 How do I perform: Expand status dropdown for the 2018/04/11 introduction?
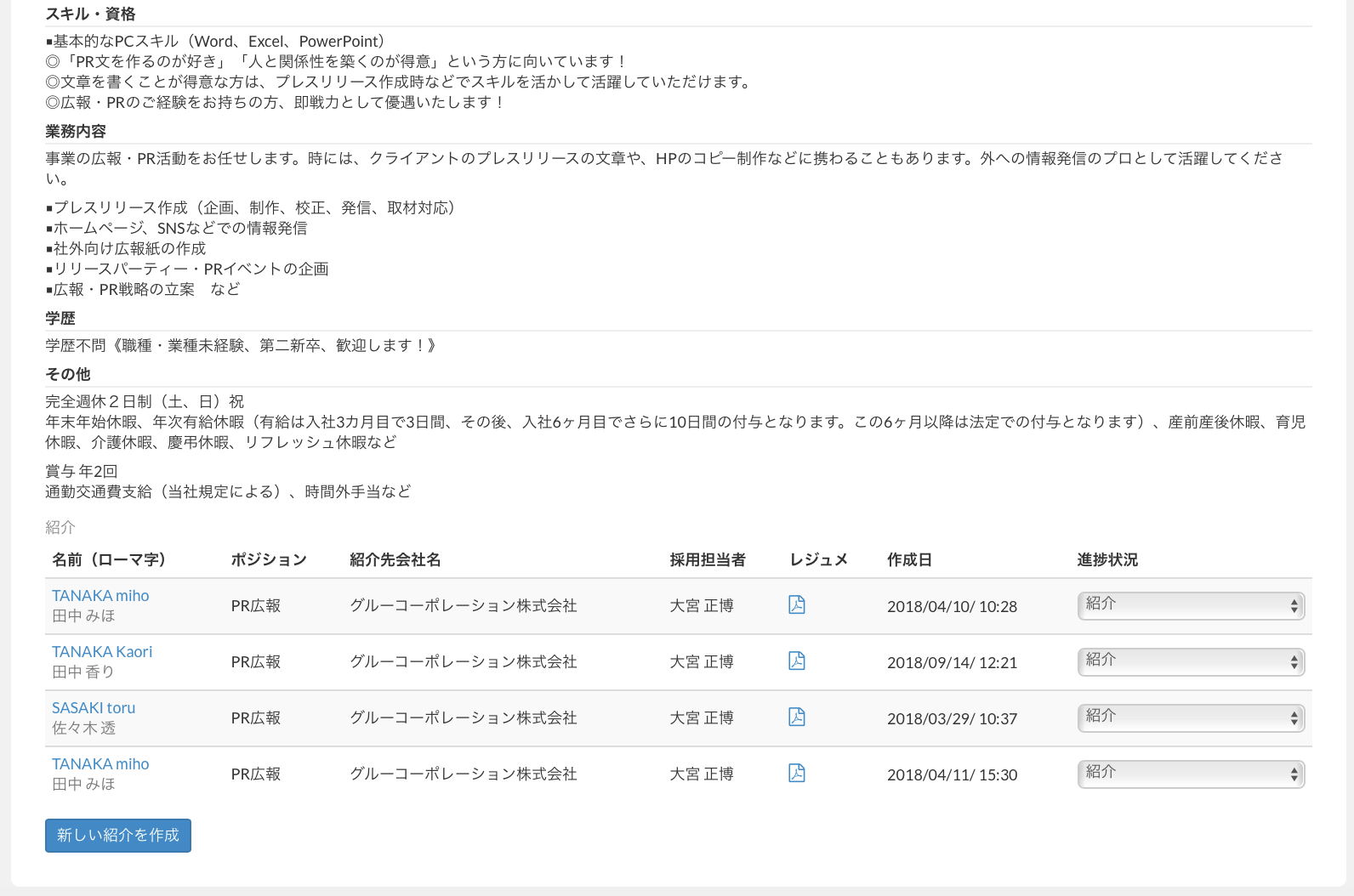[1190, 774]
